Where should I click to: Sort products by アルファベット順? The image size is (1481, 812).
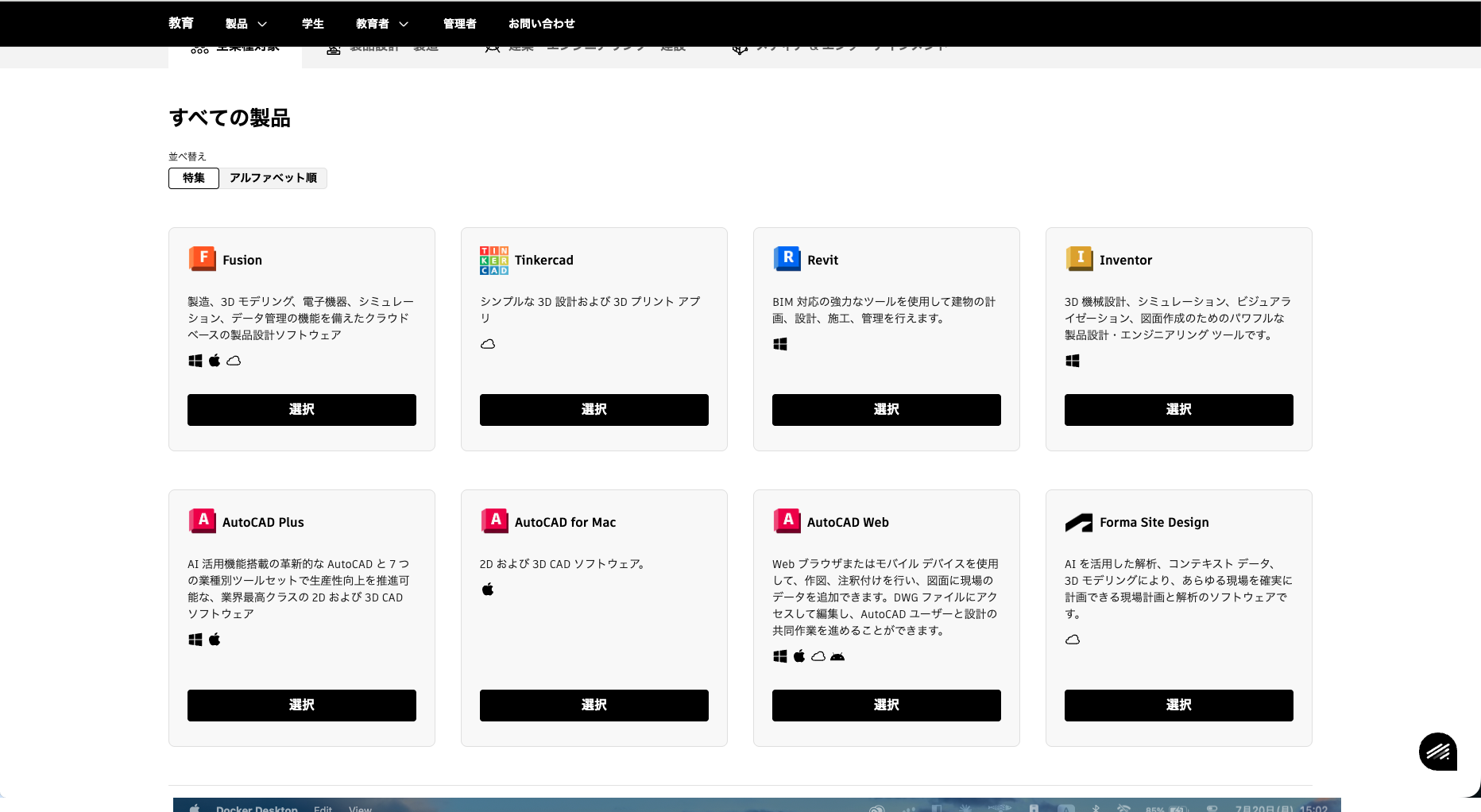tap(273, 178)
